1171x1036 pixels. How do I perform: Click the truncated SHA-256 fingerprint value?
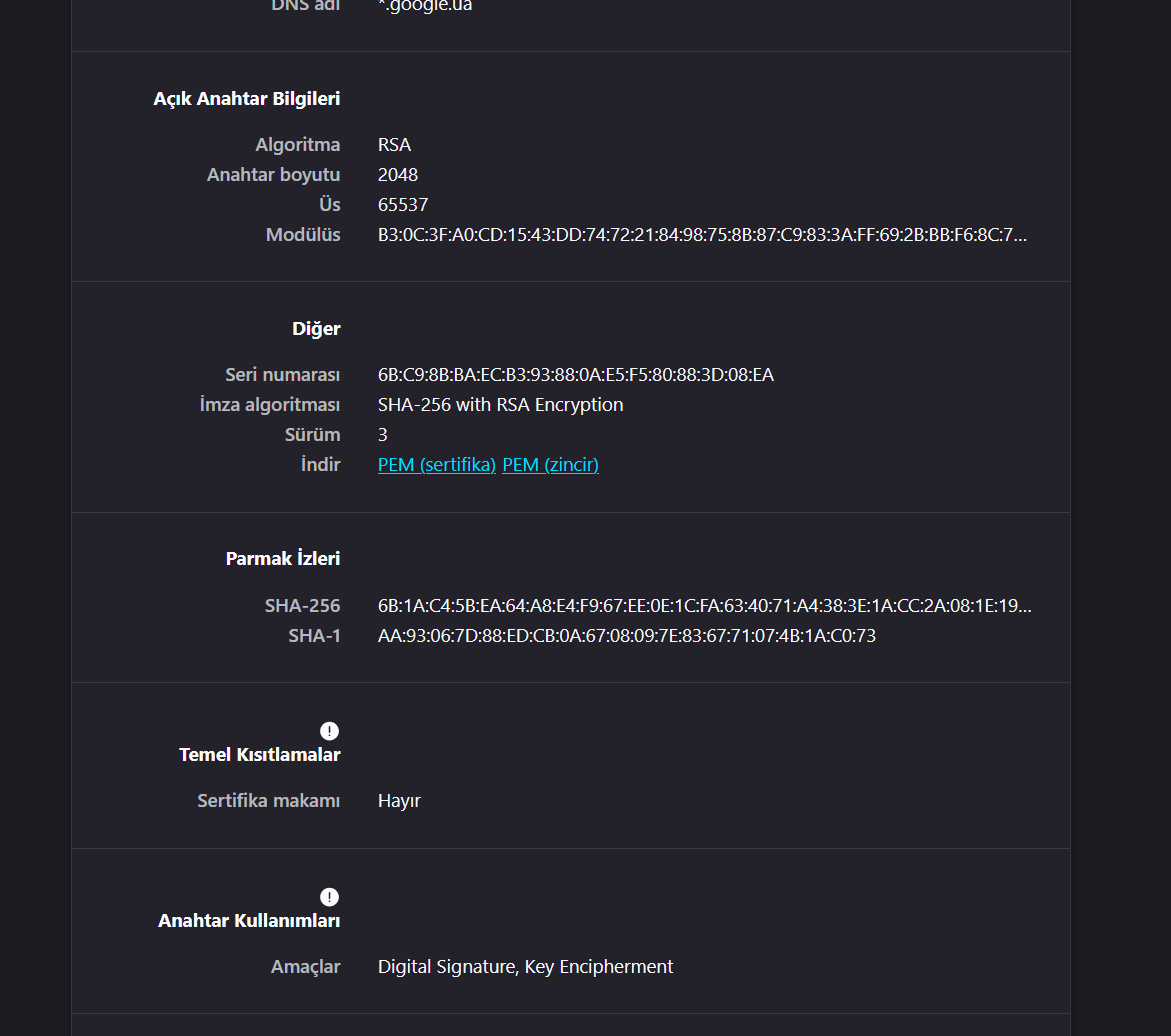click(x=704, y=606)
